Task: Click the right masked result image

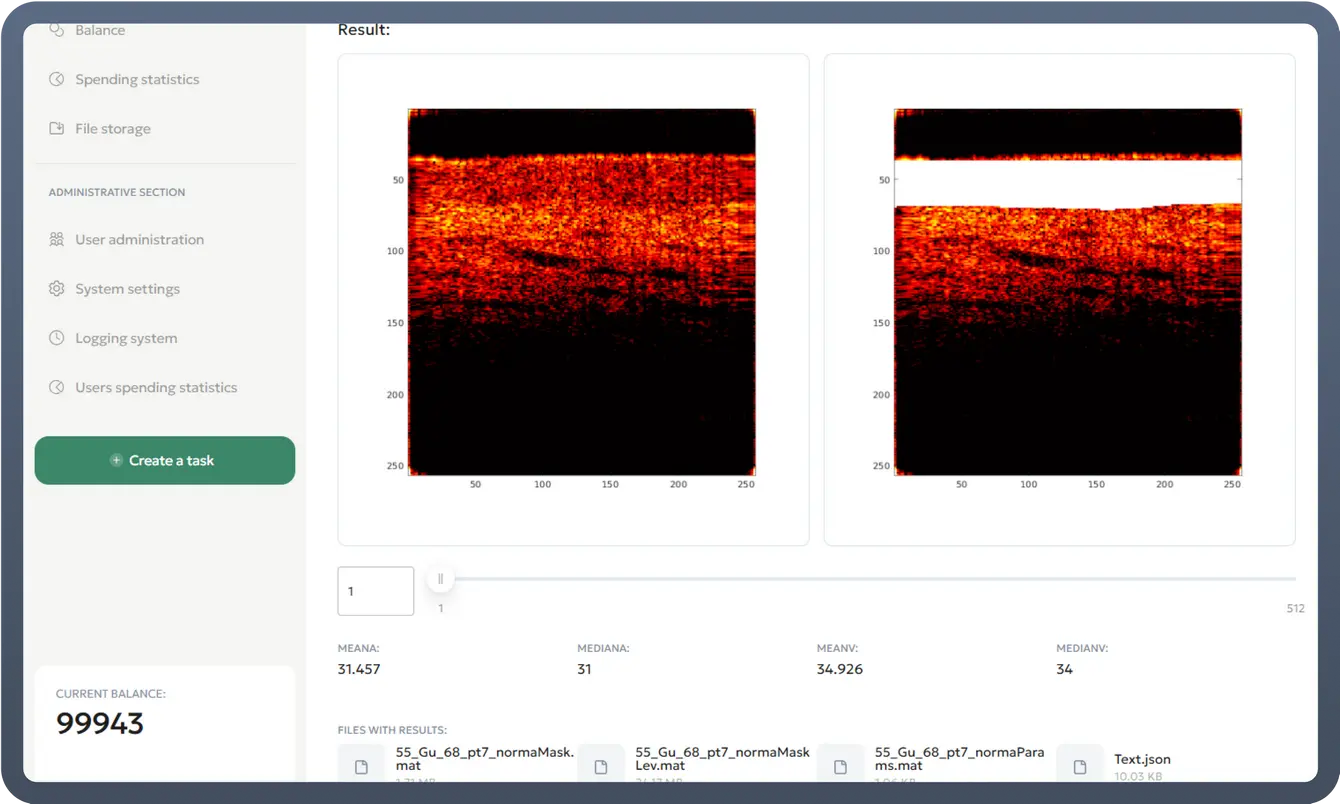Action: pos(1067,292)
